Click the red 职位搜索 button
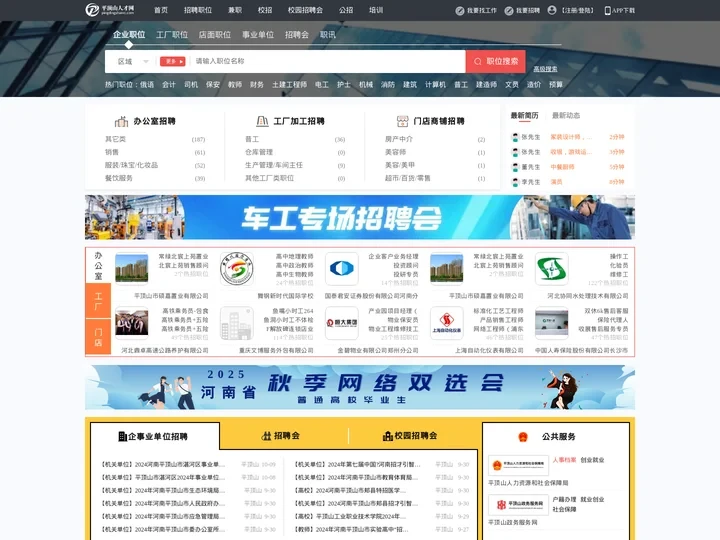This screenshot has height=540, width=720. click(x=495, y=61)
